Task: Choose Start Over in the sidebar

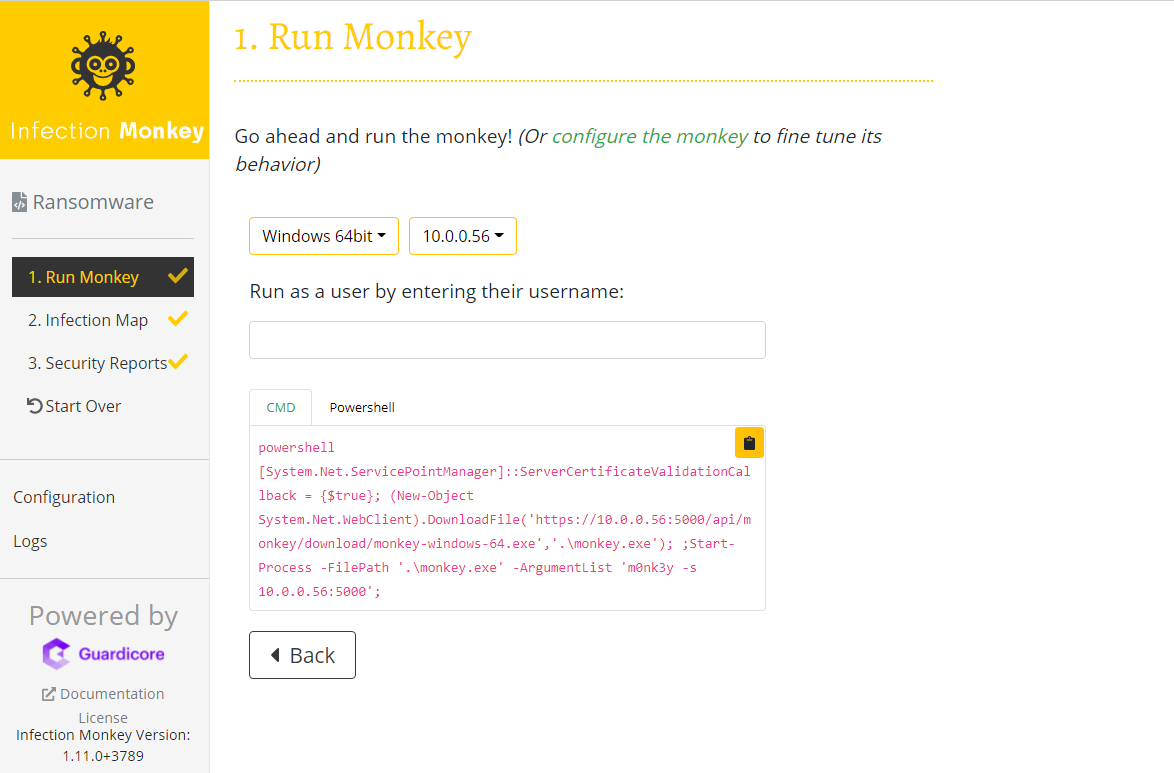Action: 74,406
